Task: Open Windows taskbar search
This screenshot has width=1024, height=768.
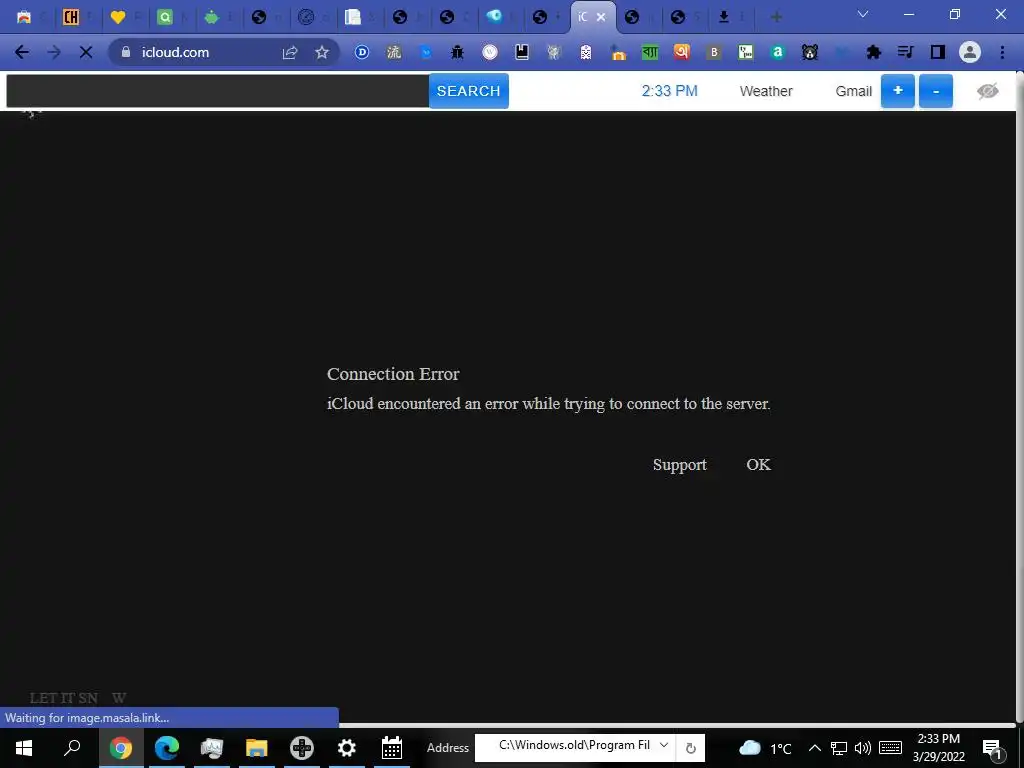Action: click(72, 748)
